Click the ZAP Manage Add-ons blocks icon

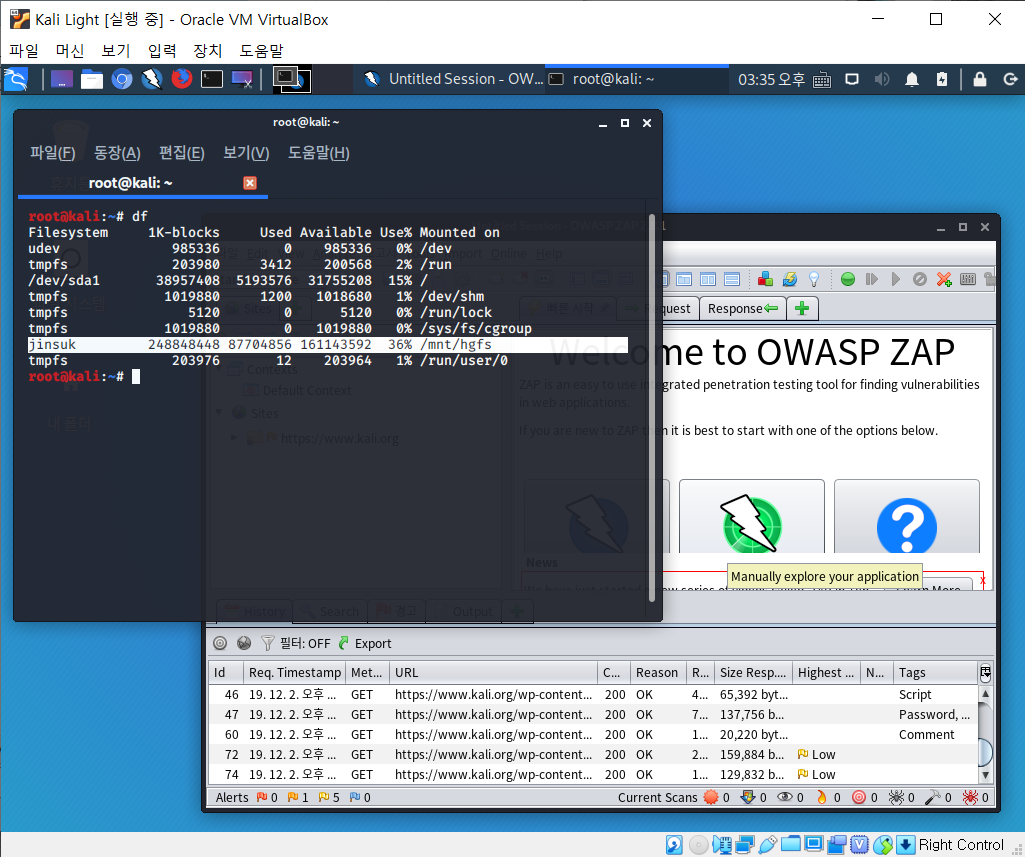click(x=765, y=280)
